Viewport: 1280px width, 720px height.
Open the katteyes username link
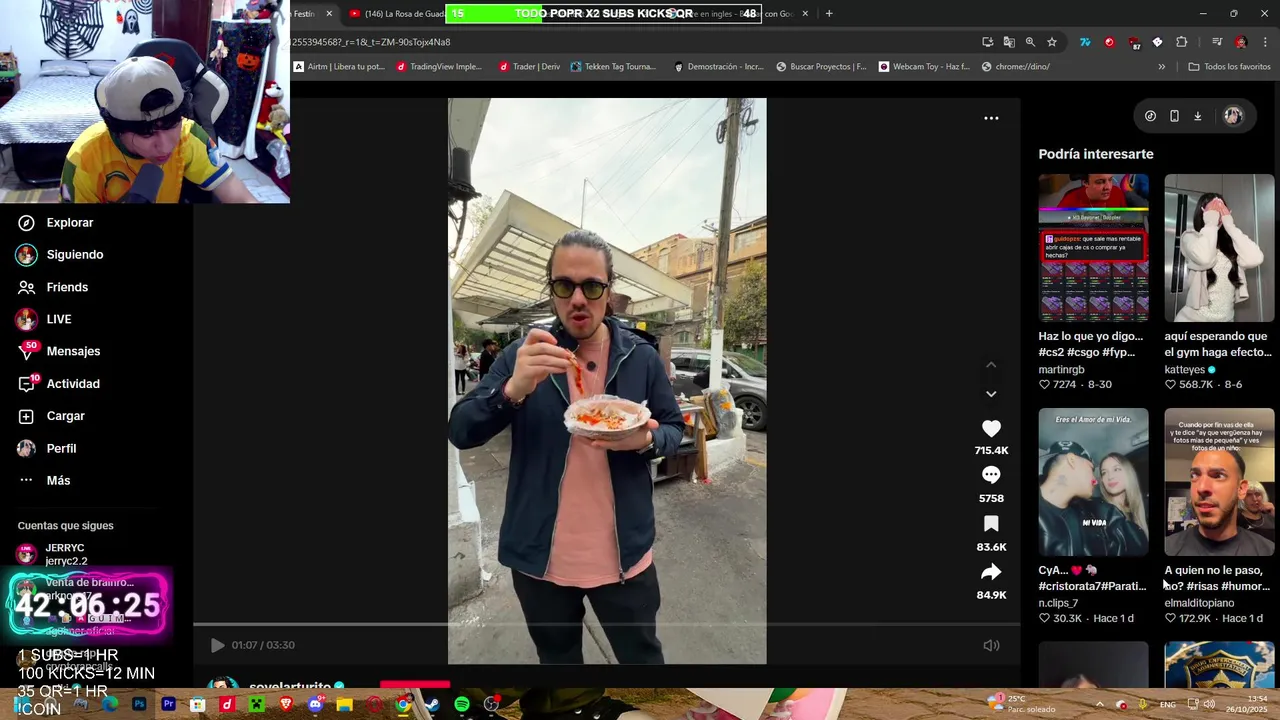[1184, 369]
